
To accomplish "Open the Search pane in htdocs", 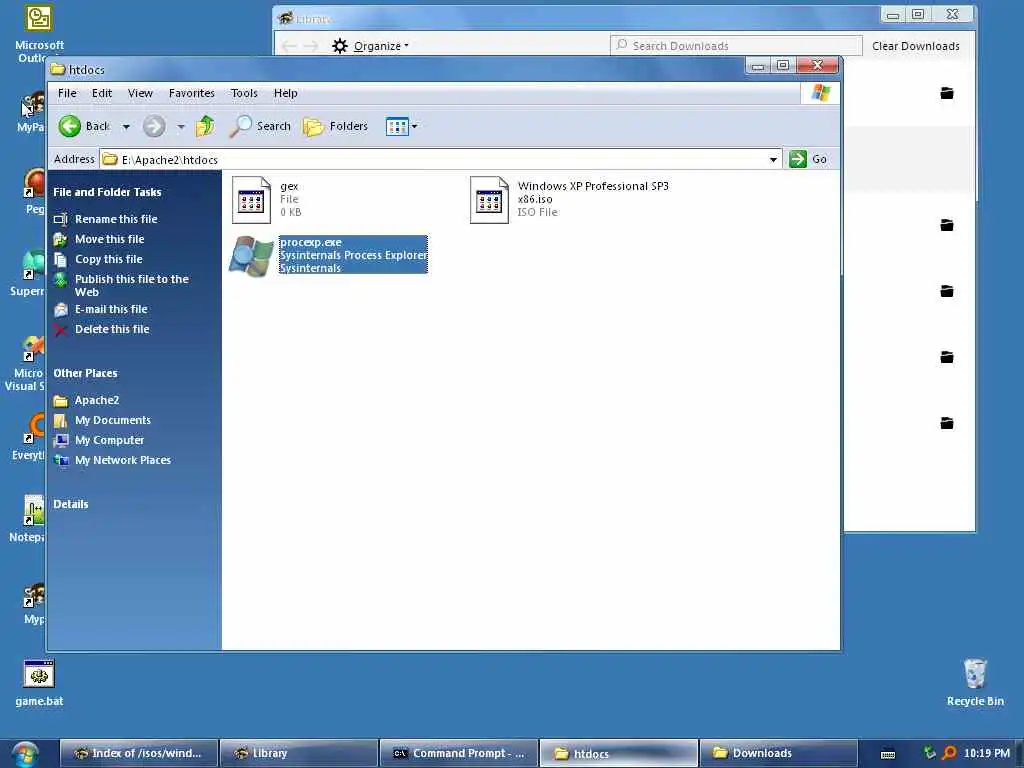I will pyautogui.click(x=260, y=126).
